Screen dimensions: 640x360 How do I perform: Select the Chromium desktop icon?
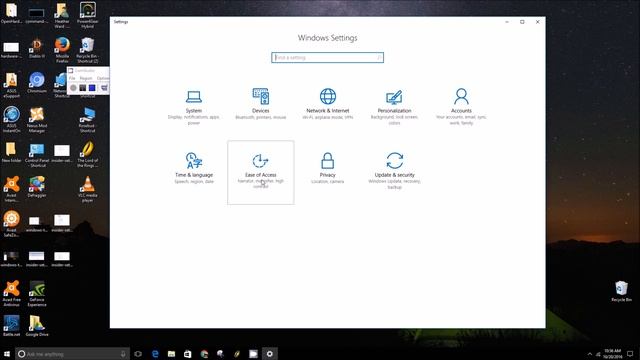(x=37, y=82)
